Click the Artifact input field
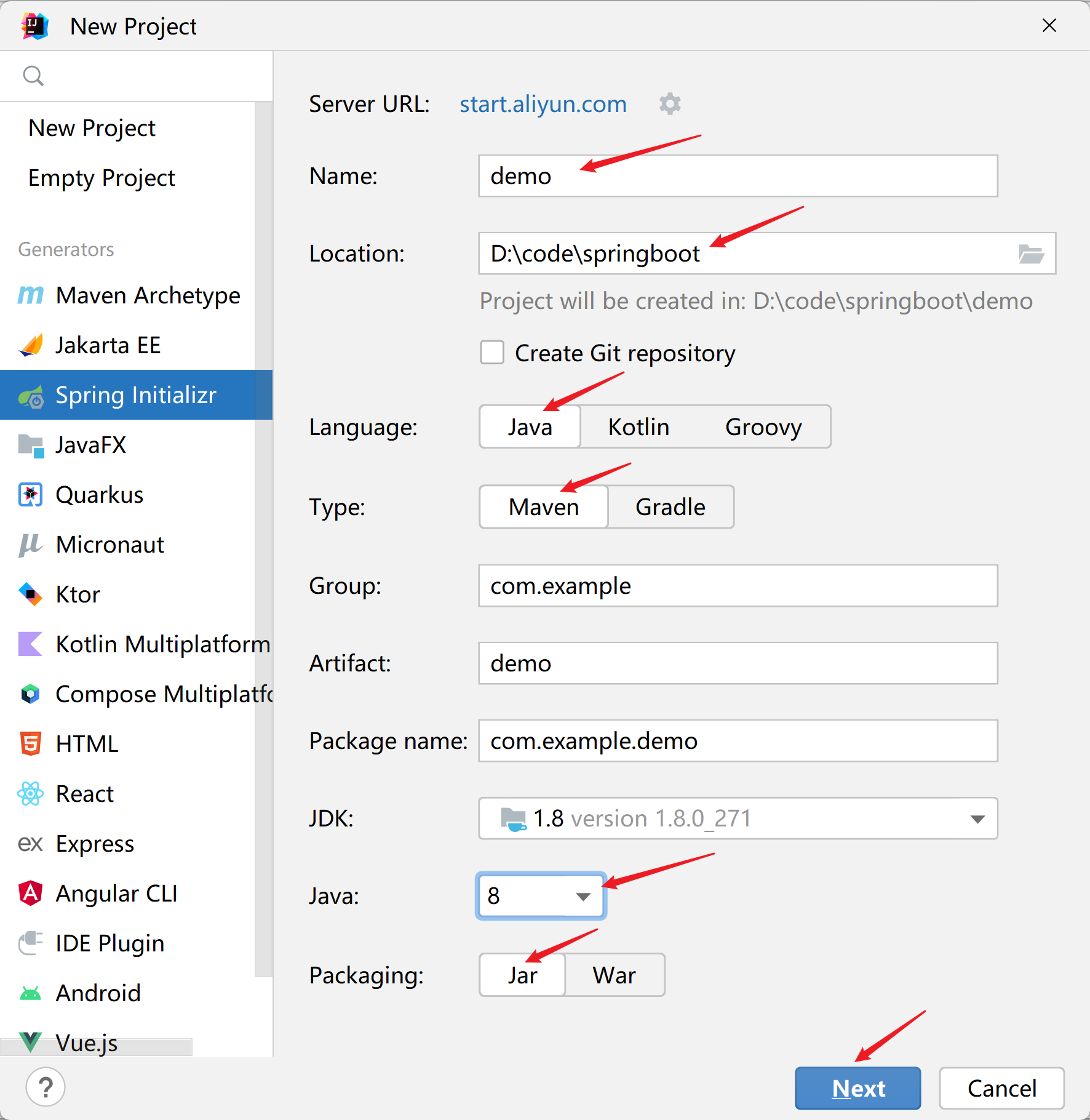This screenshot has width=1090, height=1120. [738, 663]
